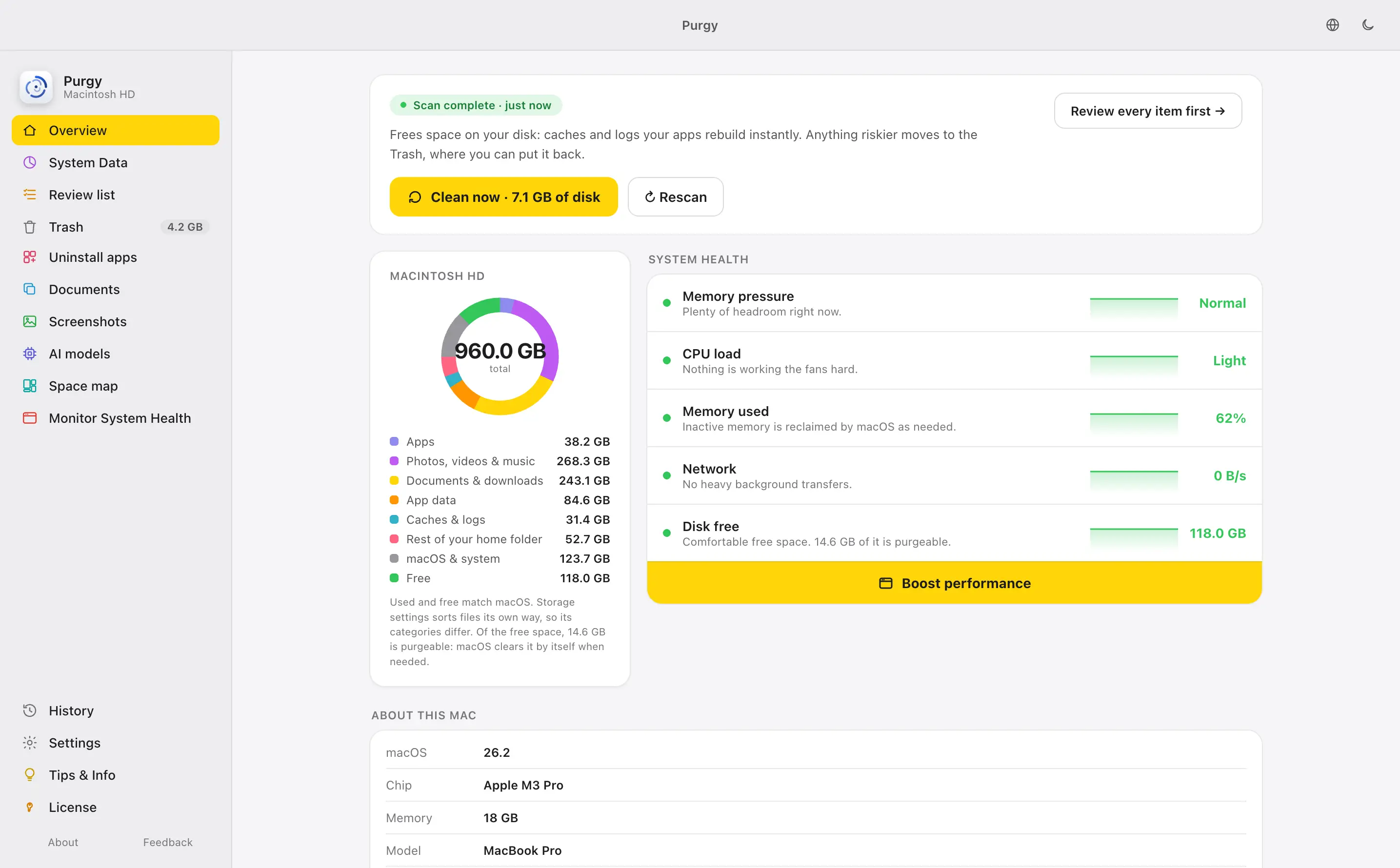The width and height of the screenshot is (1400, 868).
Task: Click the Documents sidebar icon
Action: 30,289
